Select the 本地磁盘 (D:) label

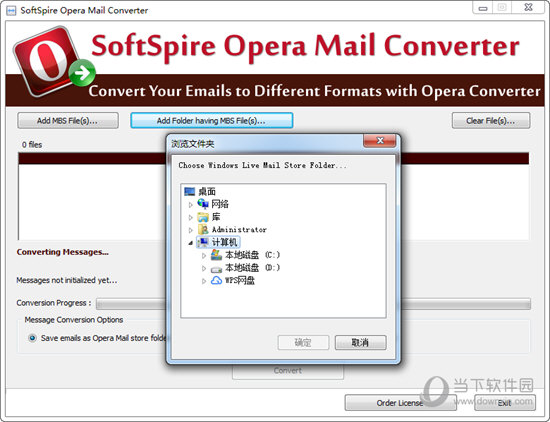tap(252, 268)
